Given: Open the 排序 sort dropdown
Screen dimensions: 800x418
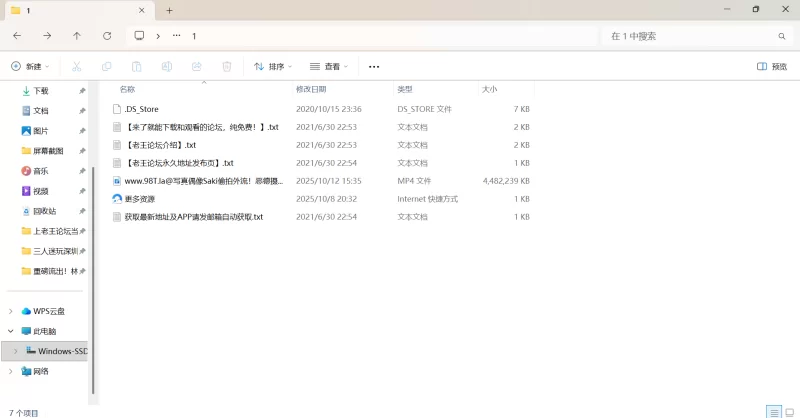Looking at the screenshot, I should point(273,67).
